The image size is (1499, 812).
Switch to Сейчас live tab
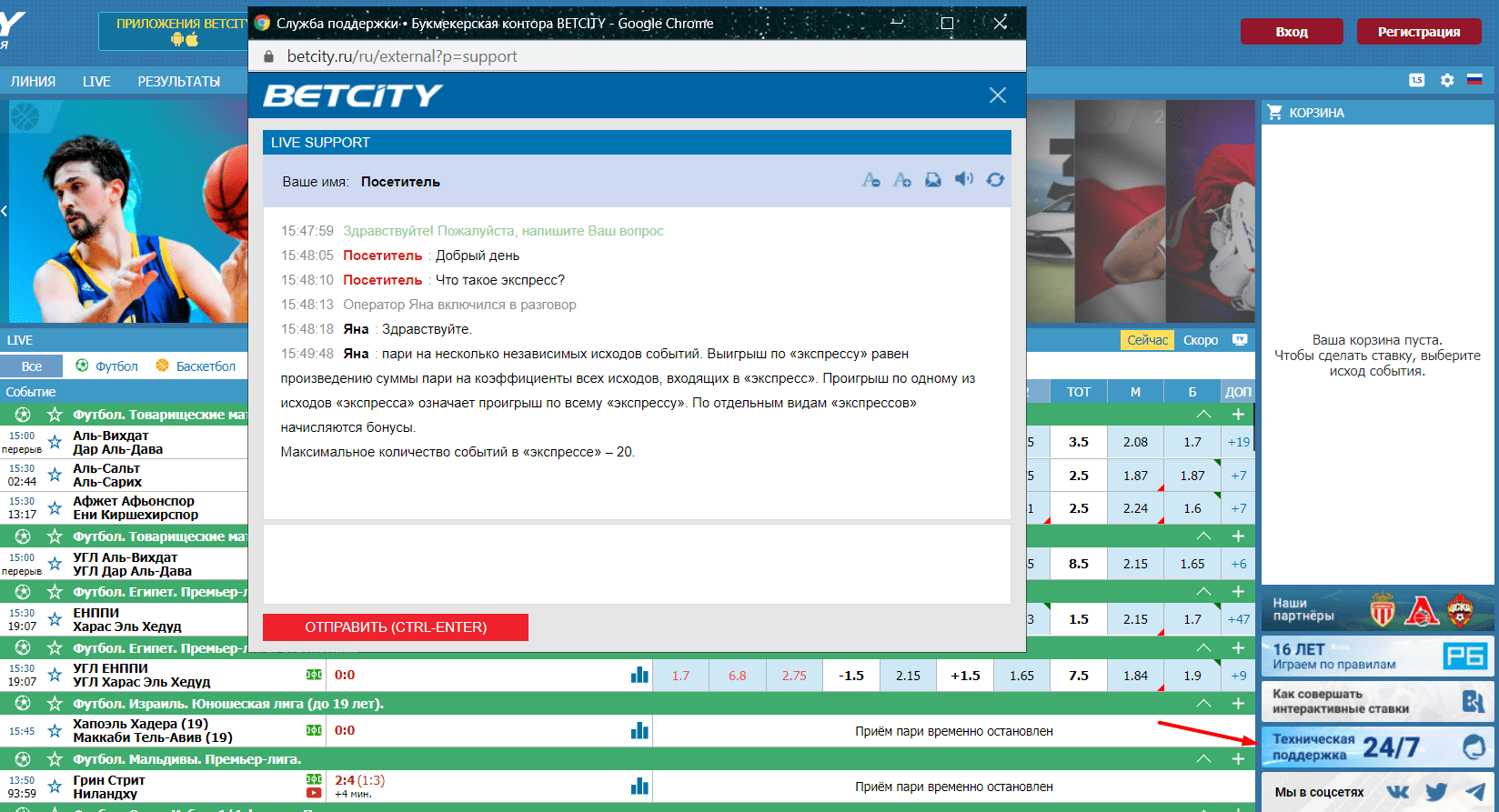[1148, 340]
